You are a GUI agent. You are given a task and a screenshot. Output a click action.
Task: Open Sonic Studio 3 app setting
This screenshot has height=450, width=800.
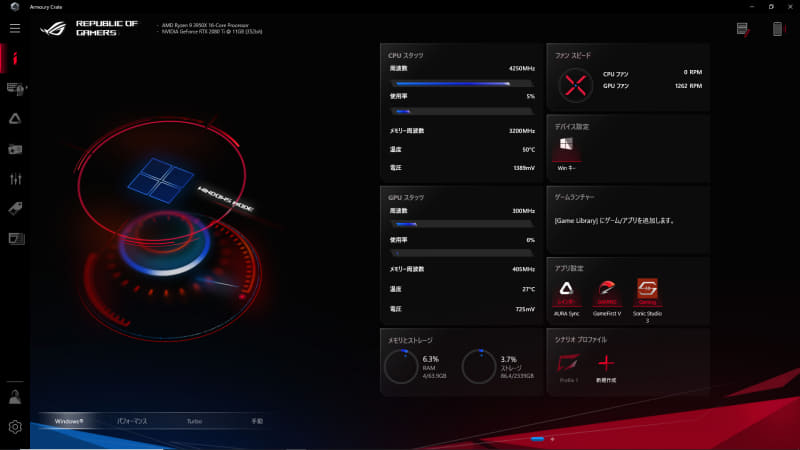647,300
